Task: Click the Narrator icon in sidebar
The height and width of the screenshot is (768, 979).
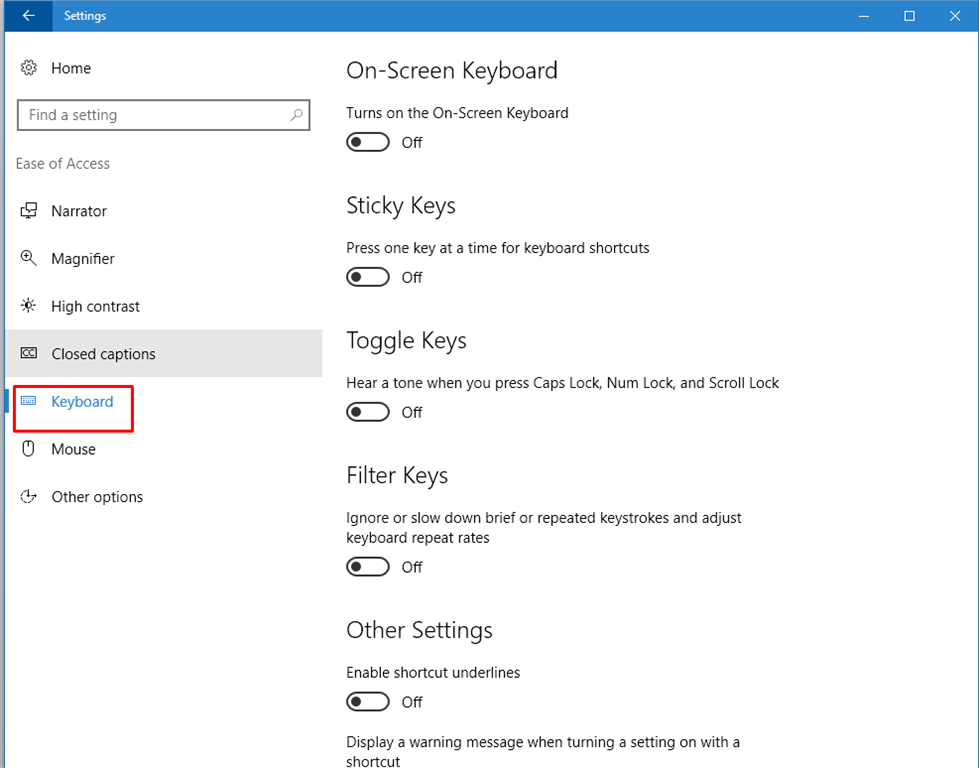Action: point(29,211)
